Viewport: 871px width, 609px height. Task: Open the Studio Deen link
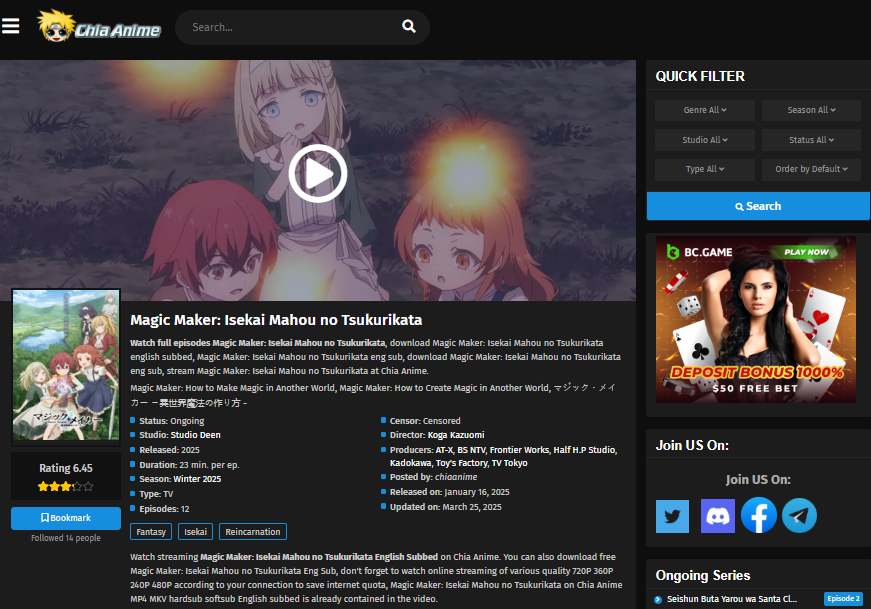(x=196, y=435)
